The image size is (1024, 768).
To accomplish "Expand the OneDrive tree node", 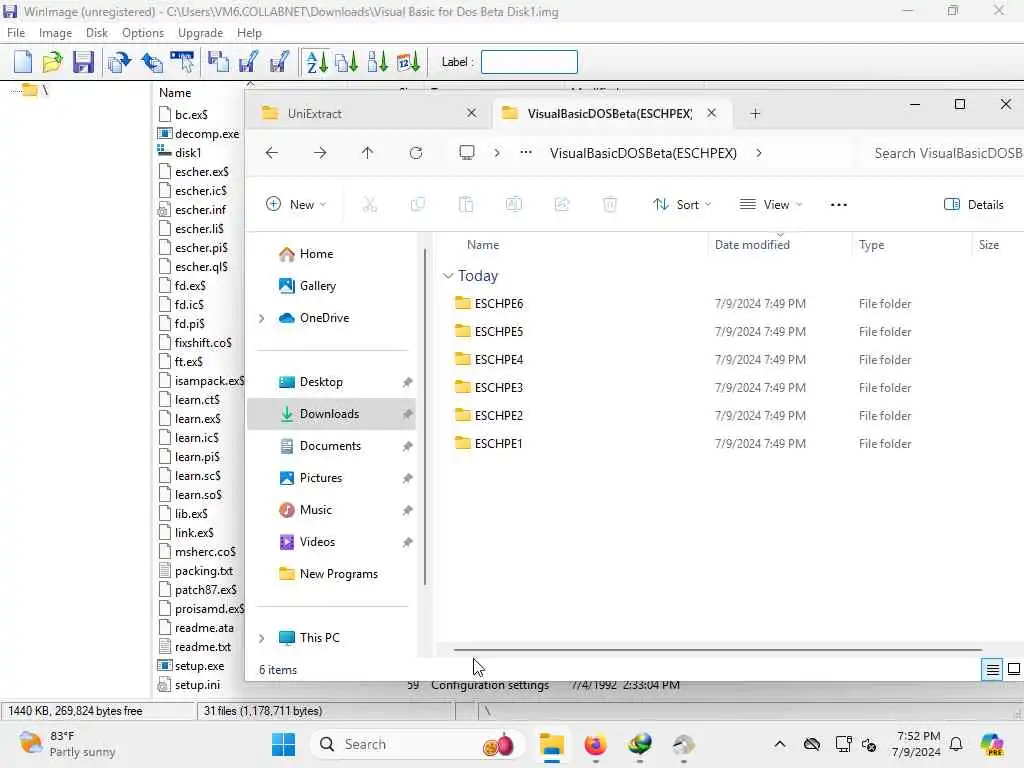I will 261,318.
